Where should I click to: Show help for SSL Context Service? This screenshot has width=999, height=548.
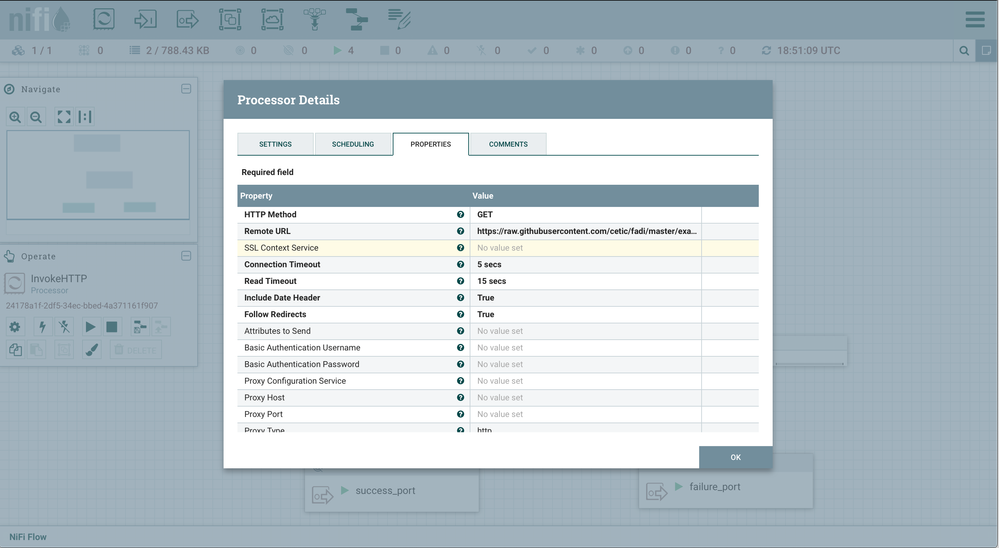[460, 248]
